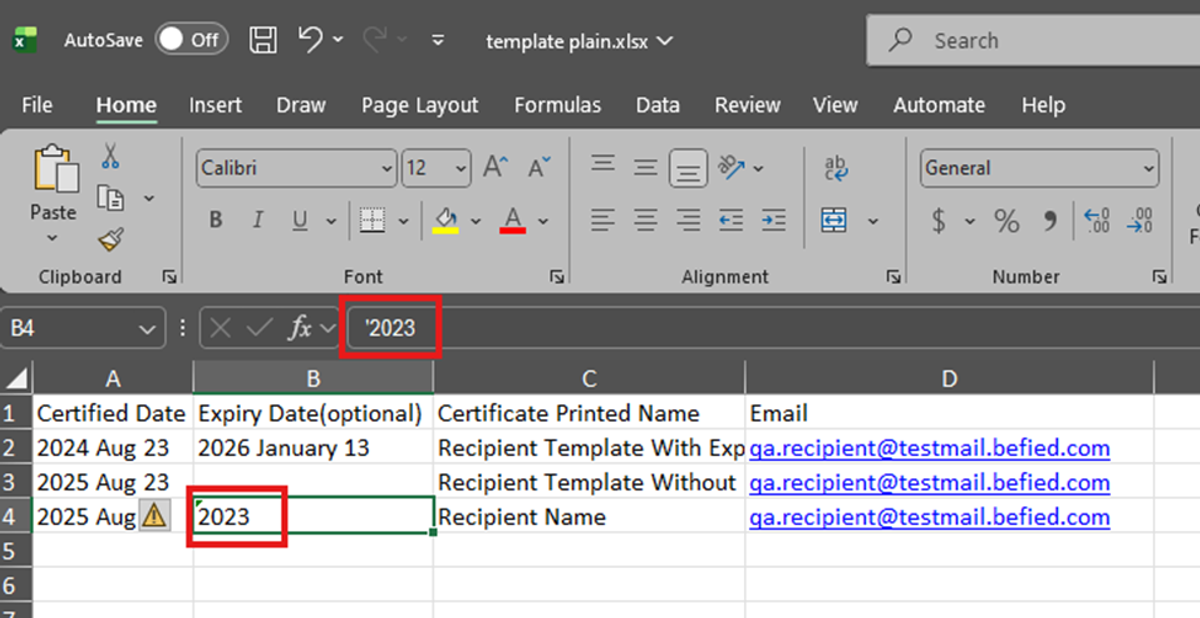Align text left
The image size is (1200, 618).
click(x=602, y=219)
